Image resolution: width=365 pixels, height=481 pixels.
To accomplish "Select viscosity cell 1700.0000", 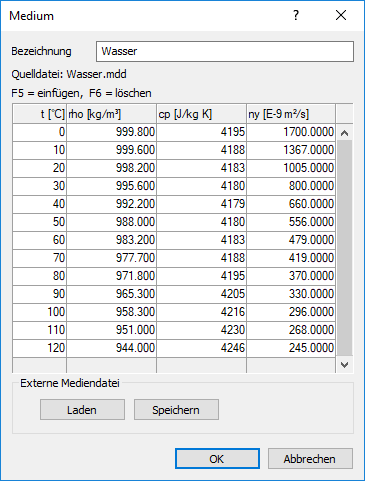I will (x=291, y=132).
